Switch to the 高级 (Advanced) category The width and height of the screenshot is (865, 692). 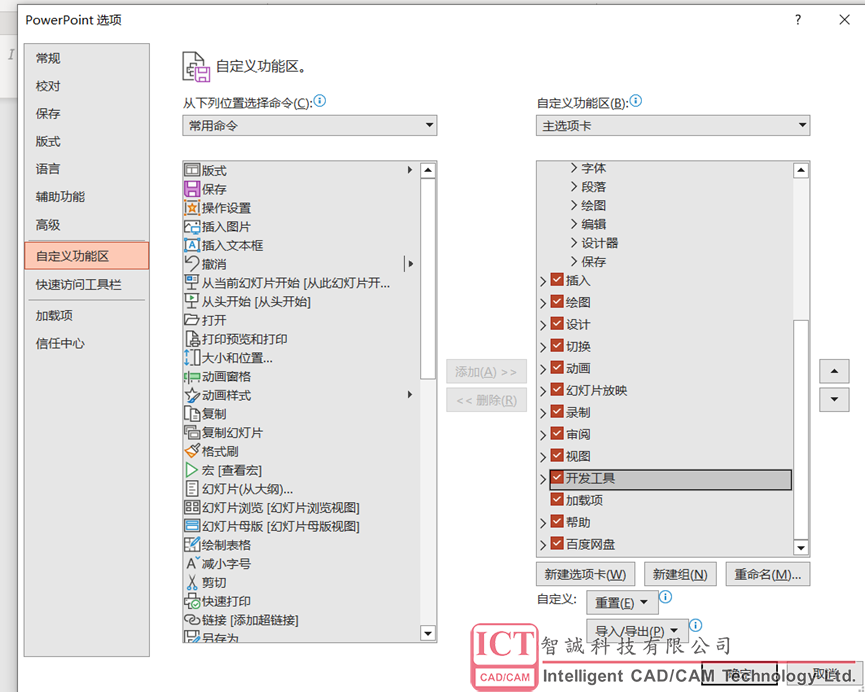click(x=48, y=225)
